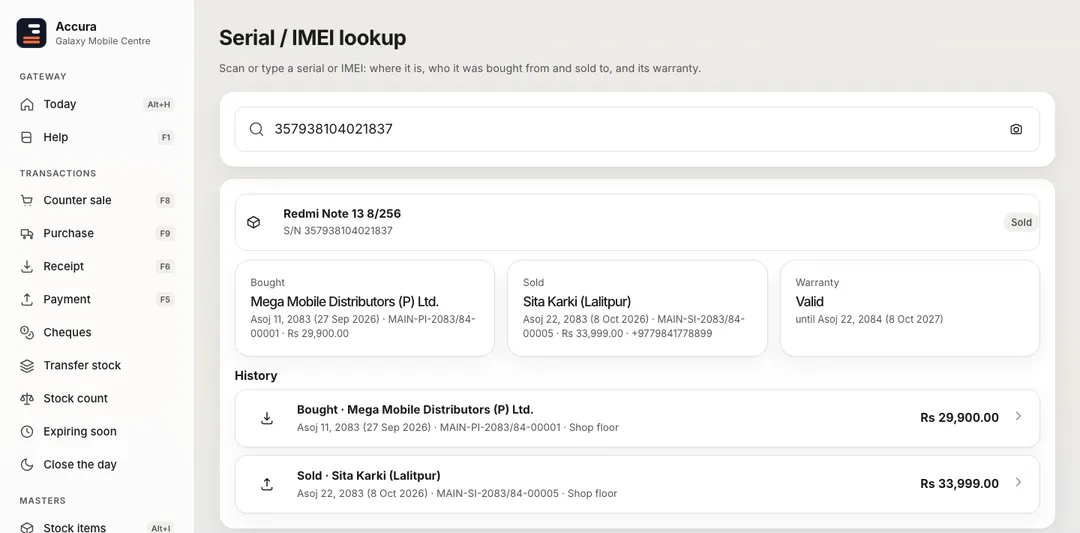
Task: Select Payment in Transactions
Action: (97, 300)
